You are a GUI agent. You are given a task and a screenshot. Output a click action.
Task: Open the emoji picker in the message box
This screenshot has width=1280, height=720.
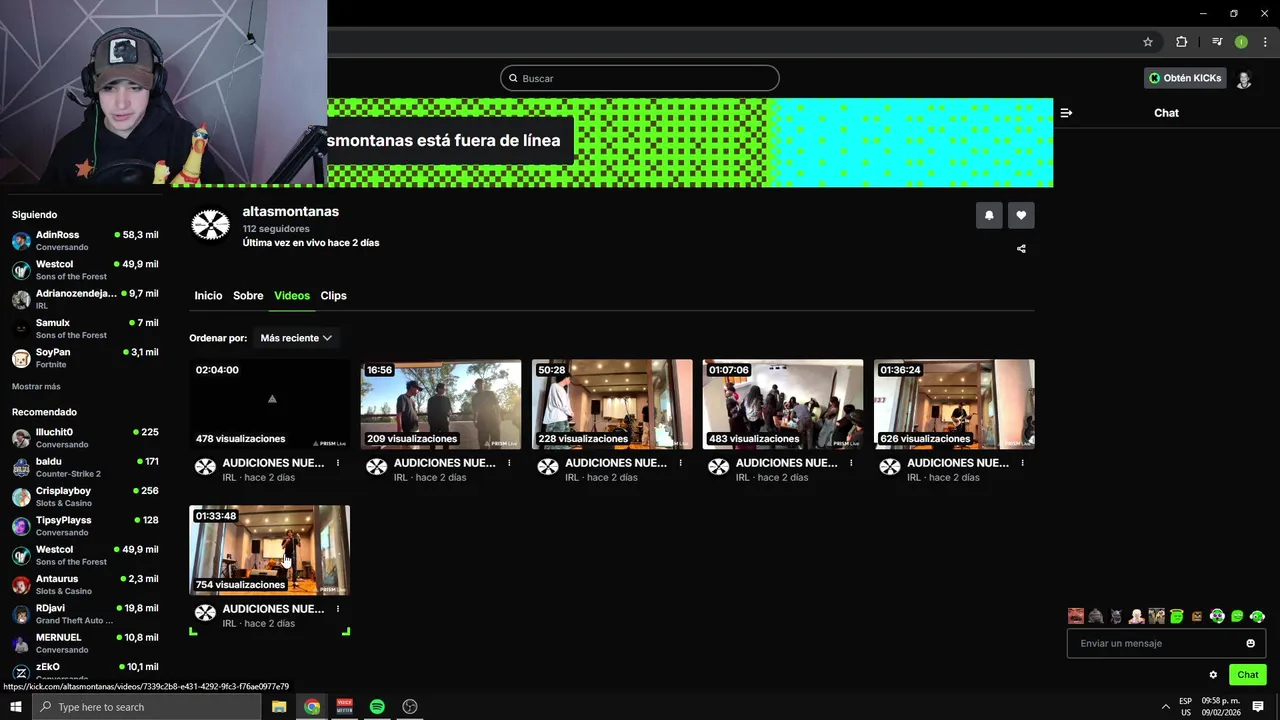[1250, 643]
